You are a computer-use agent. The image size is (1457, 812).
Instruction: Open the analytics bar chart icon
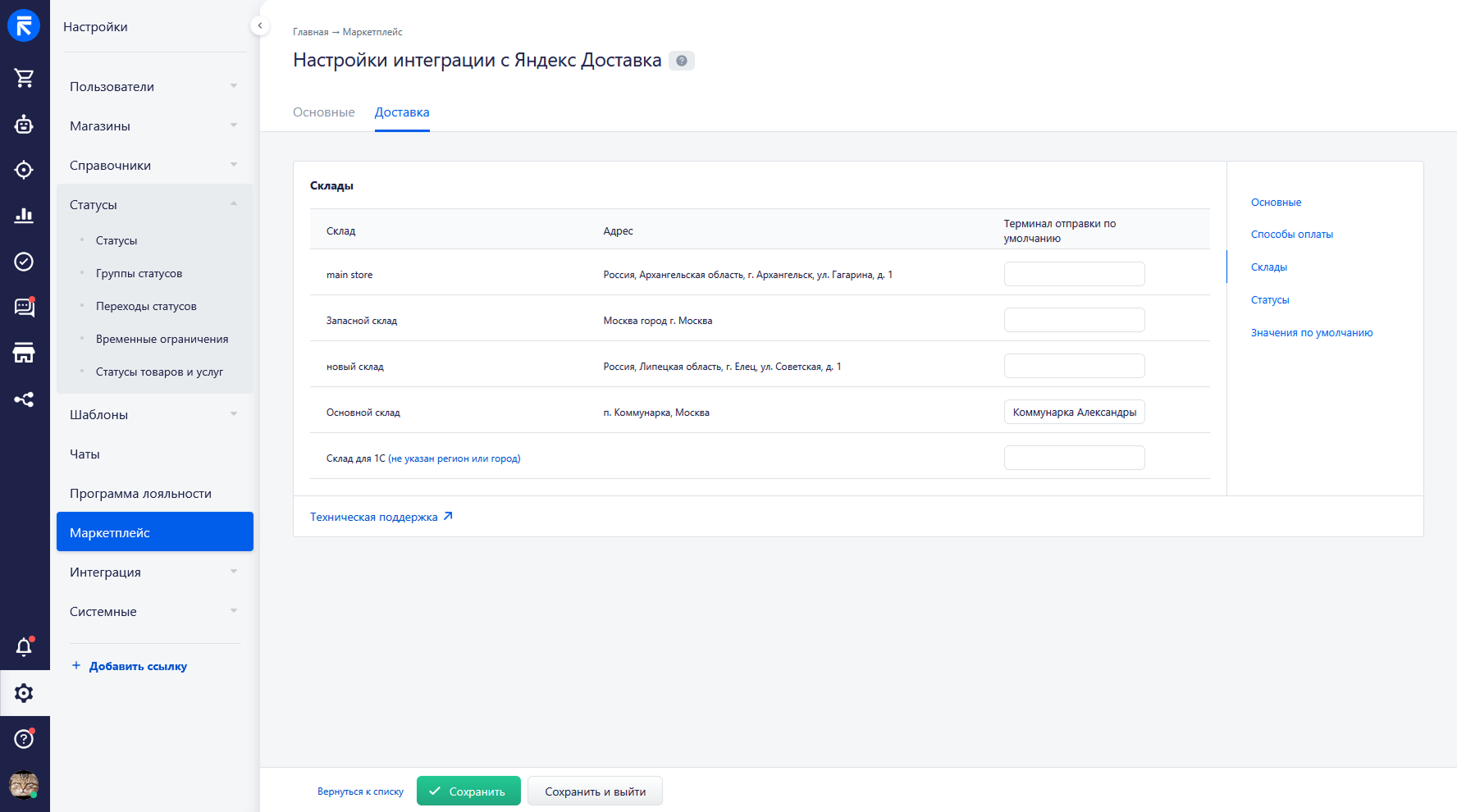pyautogui.click(x=24, y=216)
